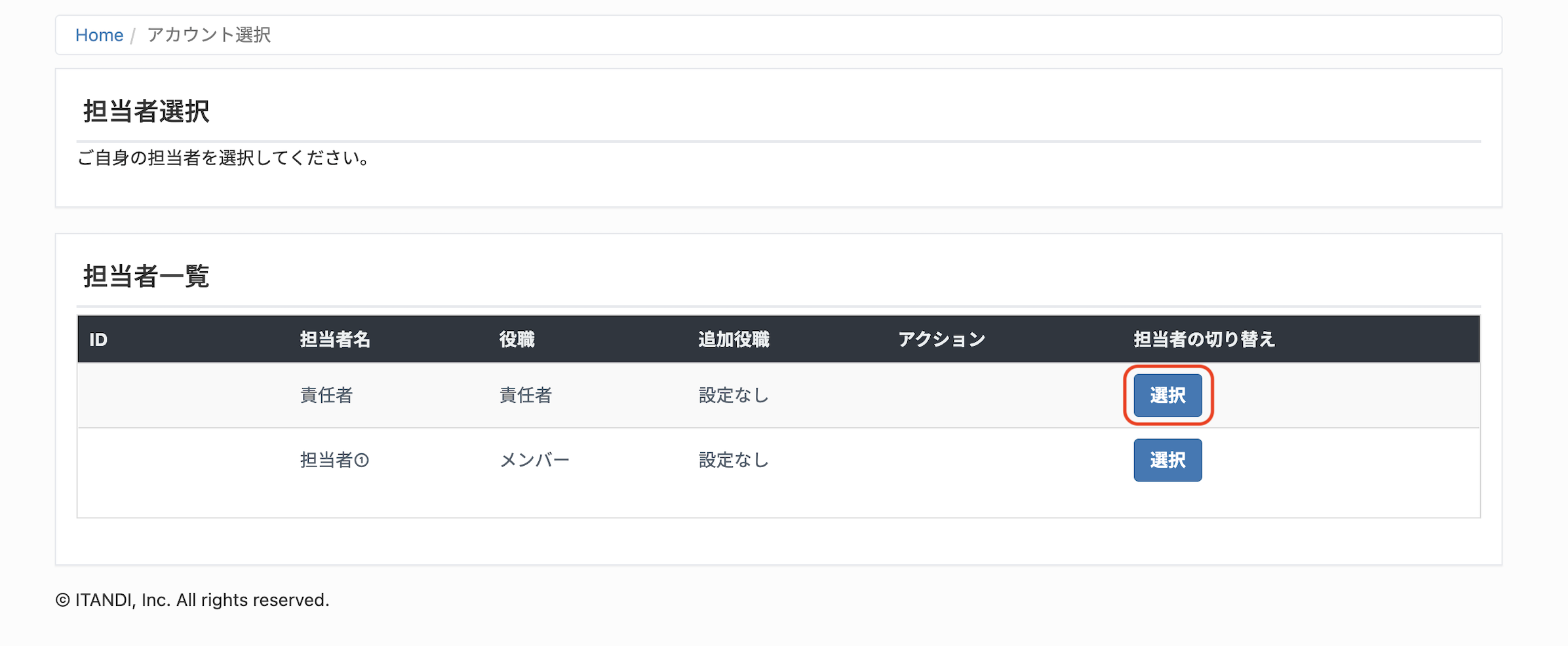Viewport: 1568px width, 646px height.
Task: Click the 担当者選択 heading
Action: coord(146,111)
